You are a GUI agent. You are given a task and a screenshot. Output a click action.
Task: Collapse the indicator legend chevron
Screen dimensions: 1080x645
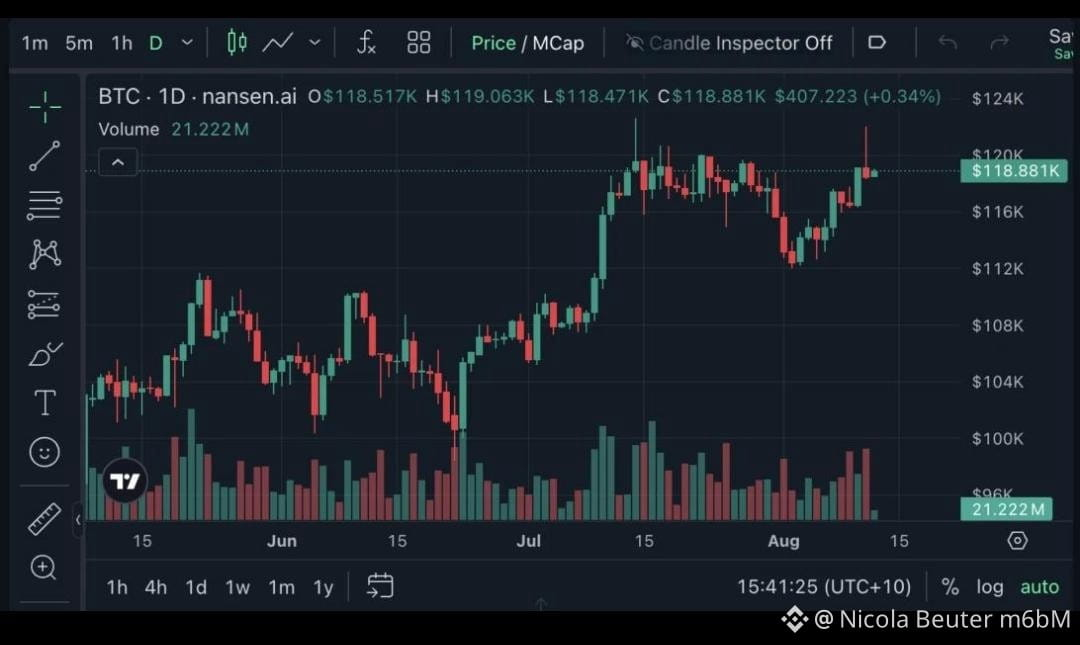118,162
